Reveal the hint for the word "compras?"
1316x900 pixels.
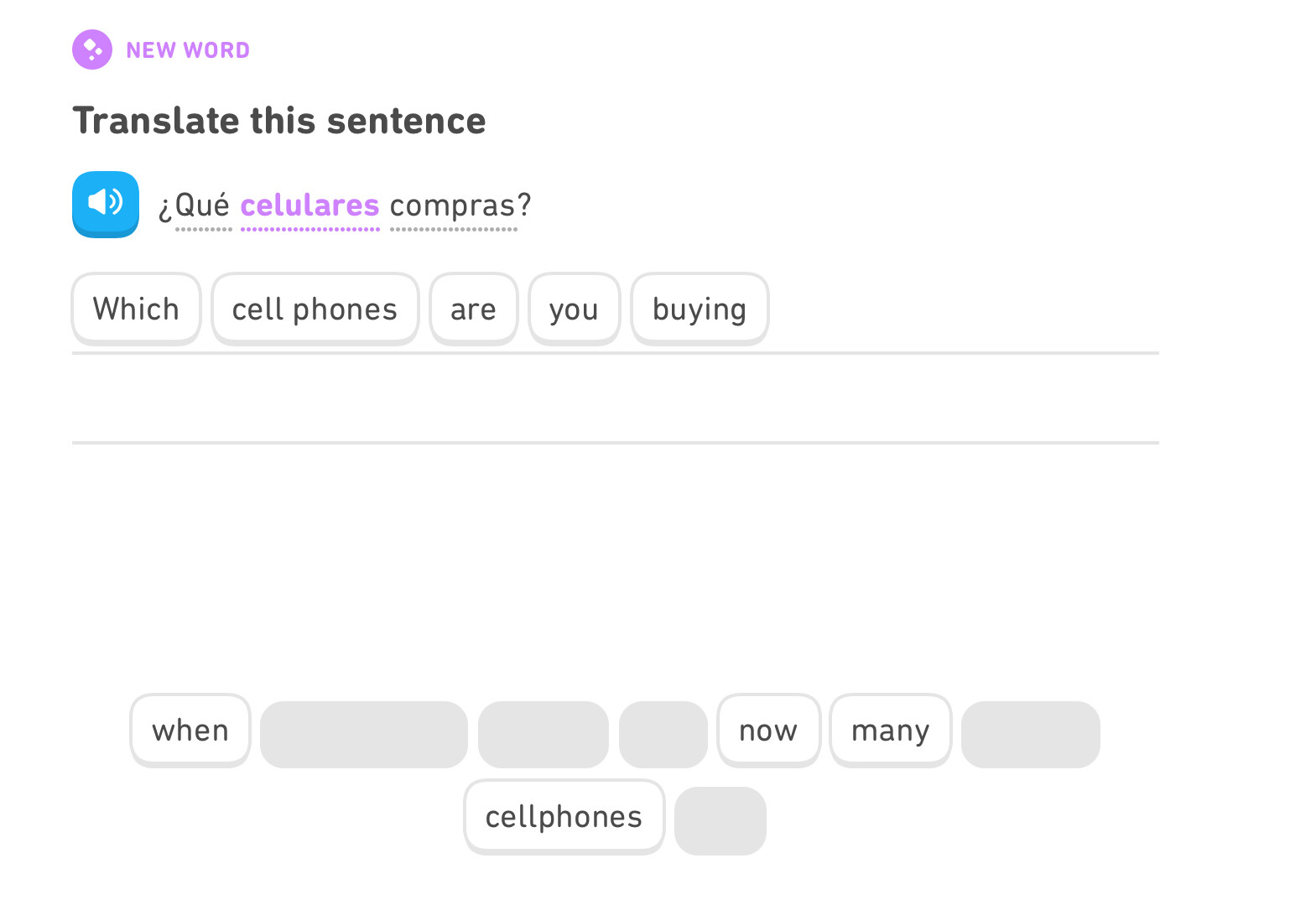460,205
